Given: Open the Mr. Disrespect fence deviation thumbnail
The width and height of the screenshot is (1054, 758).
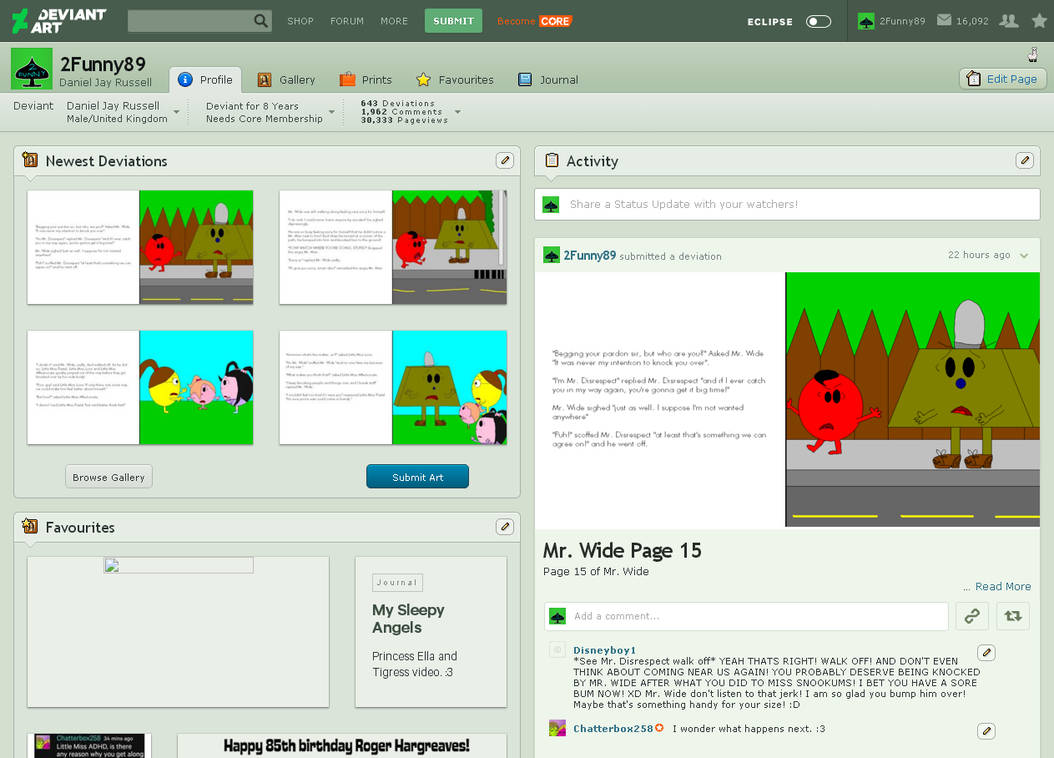Looking at the screenshot, I should pos(140,247).
